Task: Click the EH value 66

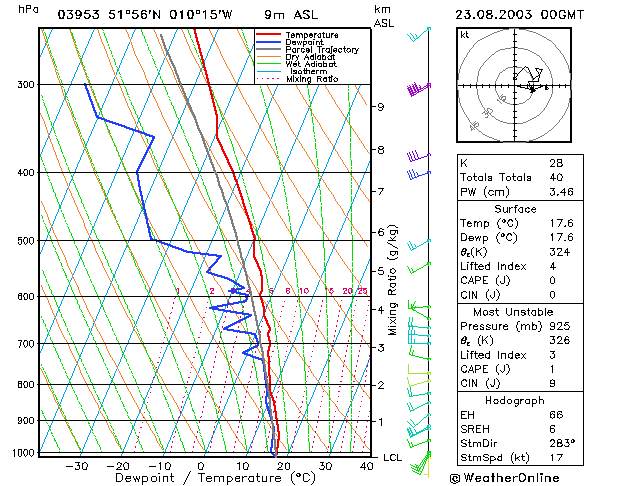Action: [556, 415]
